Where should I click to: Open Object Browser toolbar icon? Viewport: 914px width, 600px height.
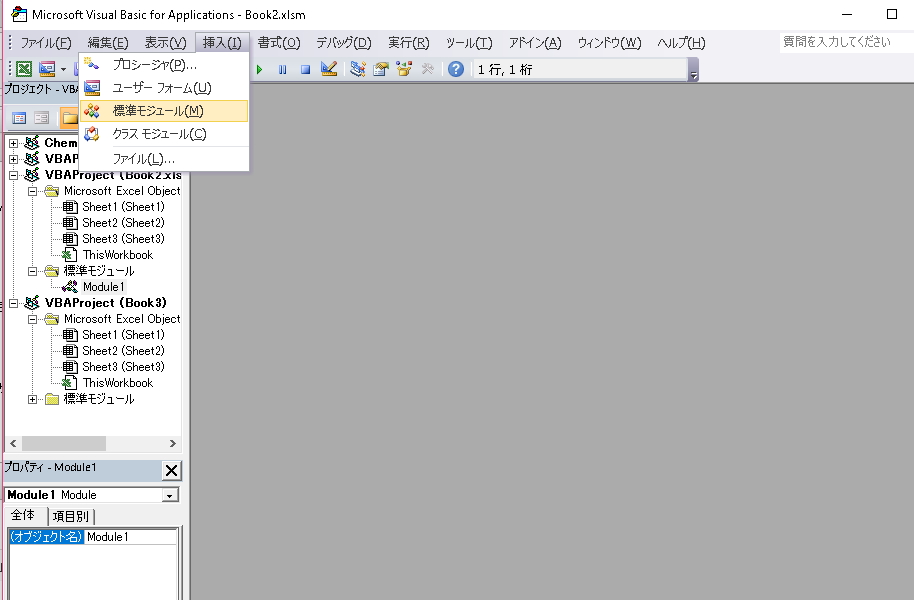404,69
